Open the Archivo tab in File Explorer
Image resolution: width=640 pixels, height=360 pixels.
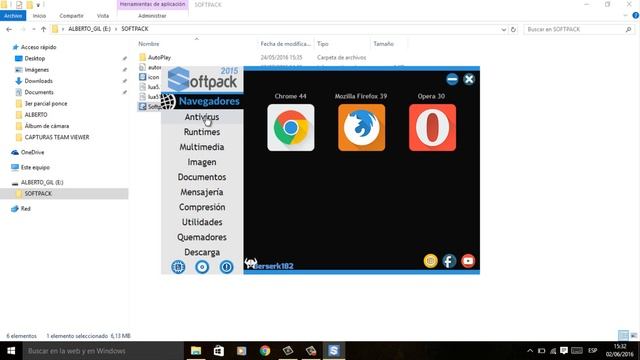pyautogui.click(x=13, y=16)
